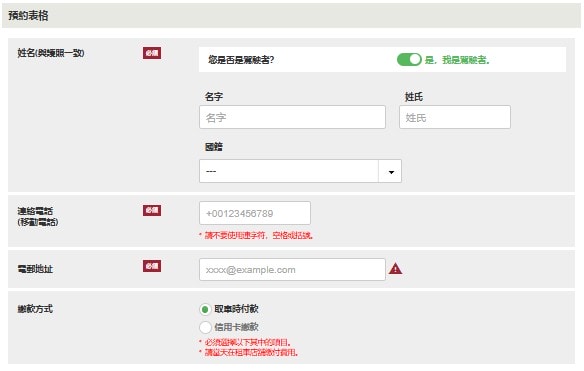Toggle the driver switch "是，我是駕駛者"

pos(409,60)
